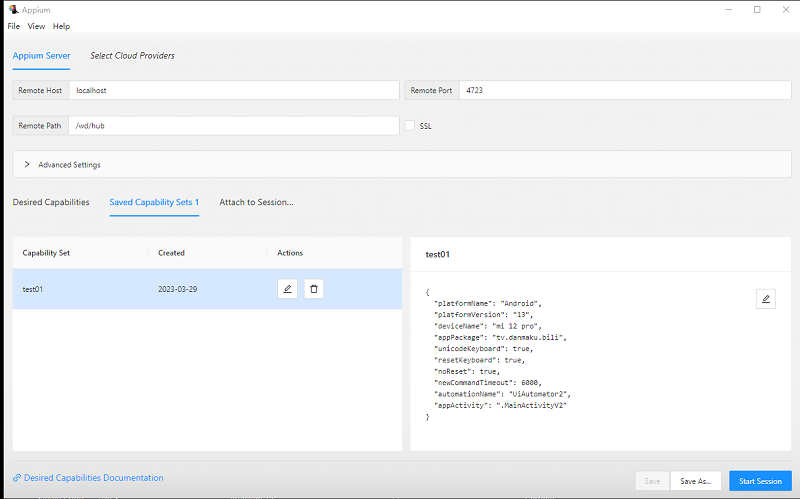Click the Created column header
This screenshot has height=499, width=800.
(x=171, y=253)
